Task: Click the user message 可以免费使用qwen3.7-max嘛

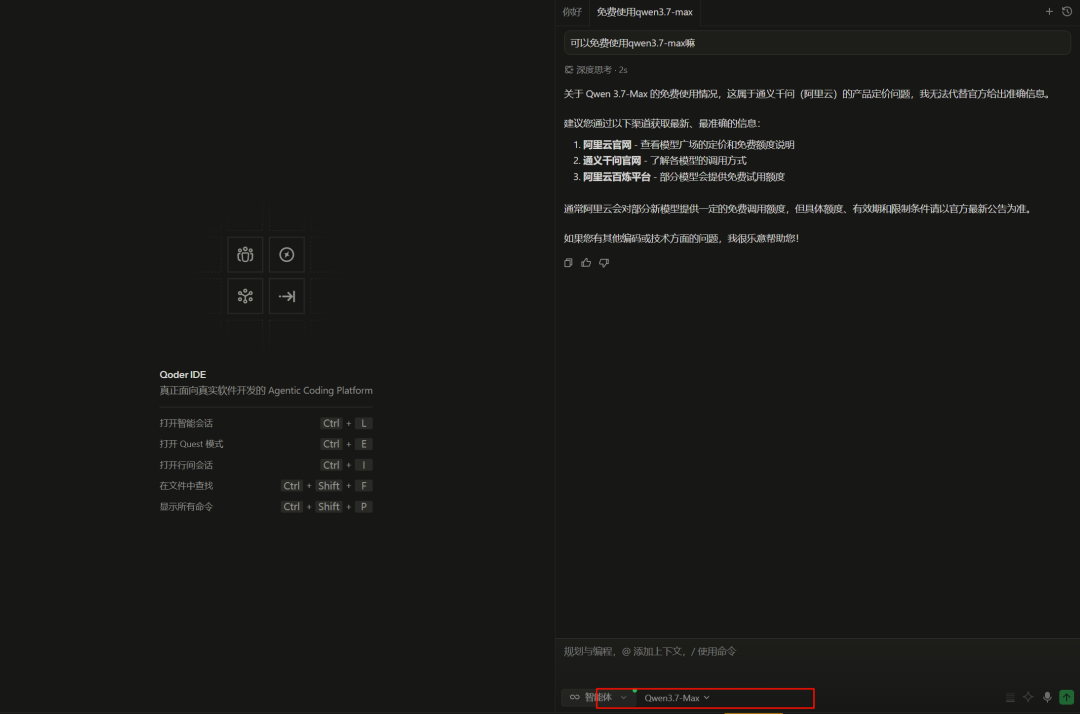Action: pos(817,43)
